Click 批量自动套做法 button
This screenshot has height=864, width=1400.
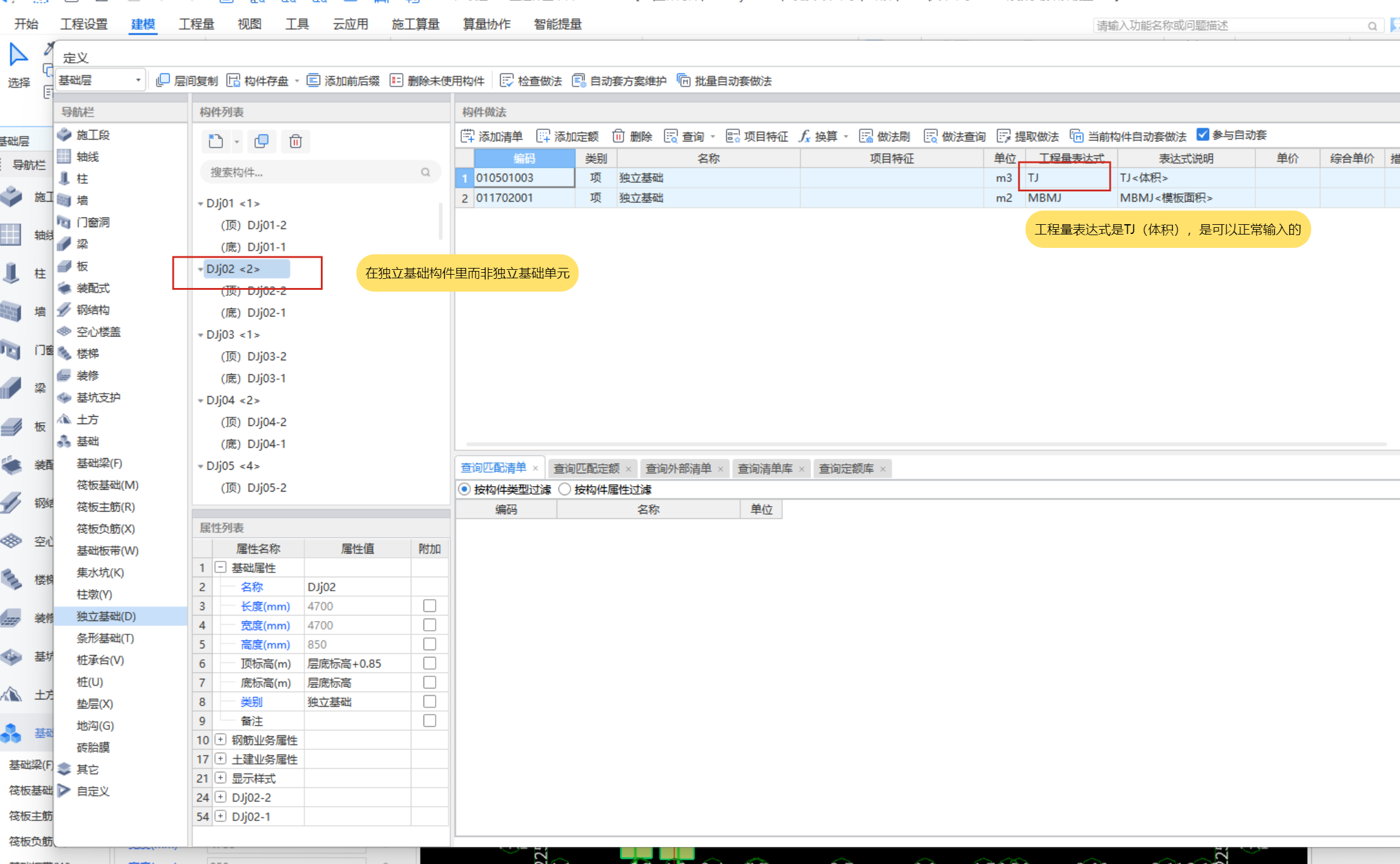[724, 80]
